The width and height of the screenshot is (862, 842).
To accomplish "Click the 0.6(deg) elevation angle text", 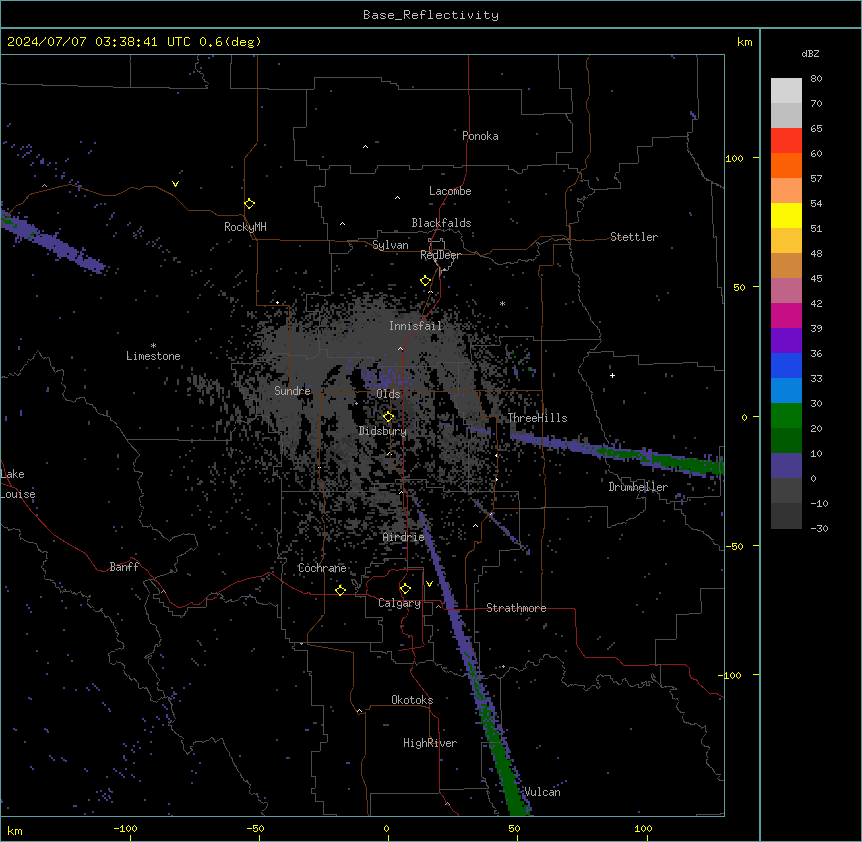I will [x=230, y=42].
